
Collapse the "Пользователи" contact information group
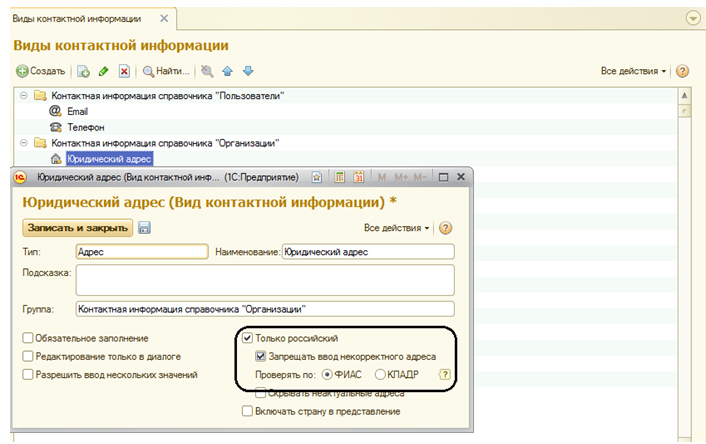click(x=23, y=96)
